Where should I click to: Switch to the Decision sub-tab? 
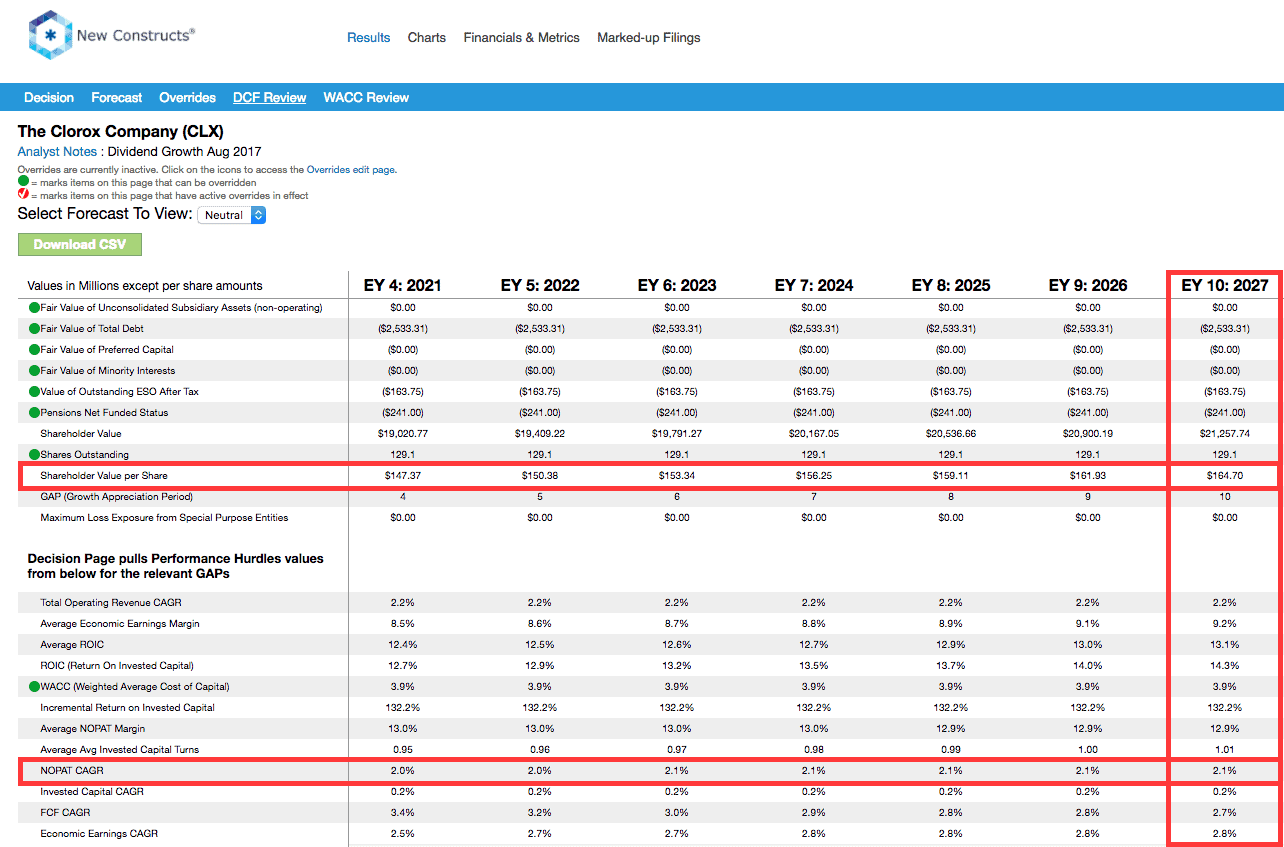click(49, 98)
